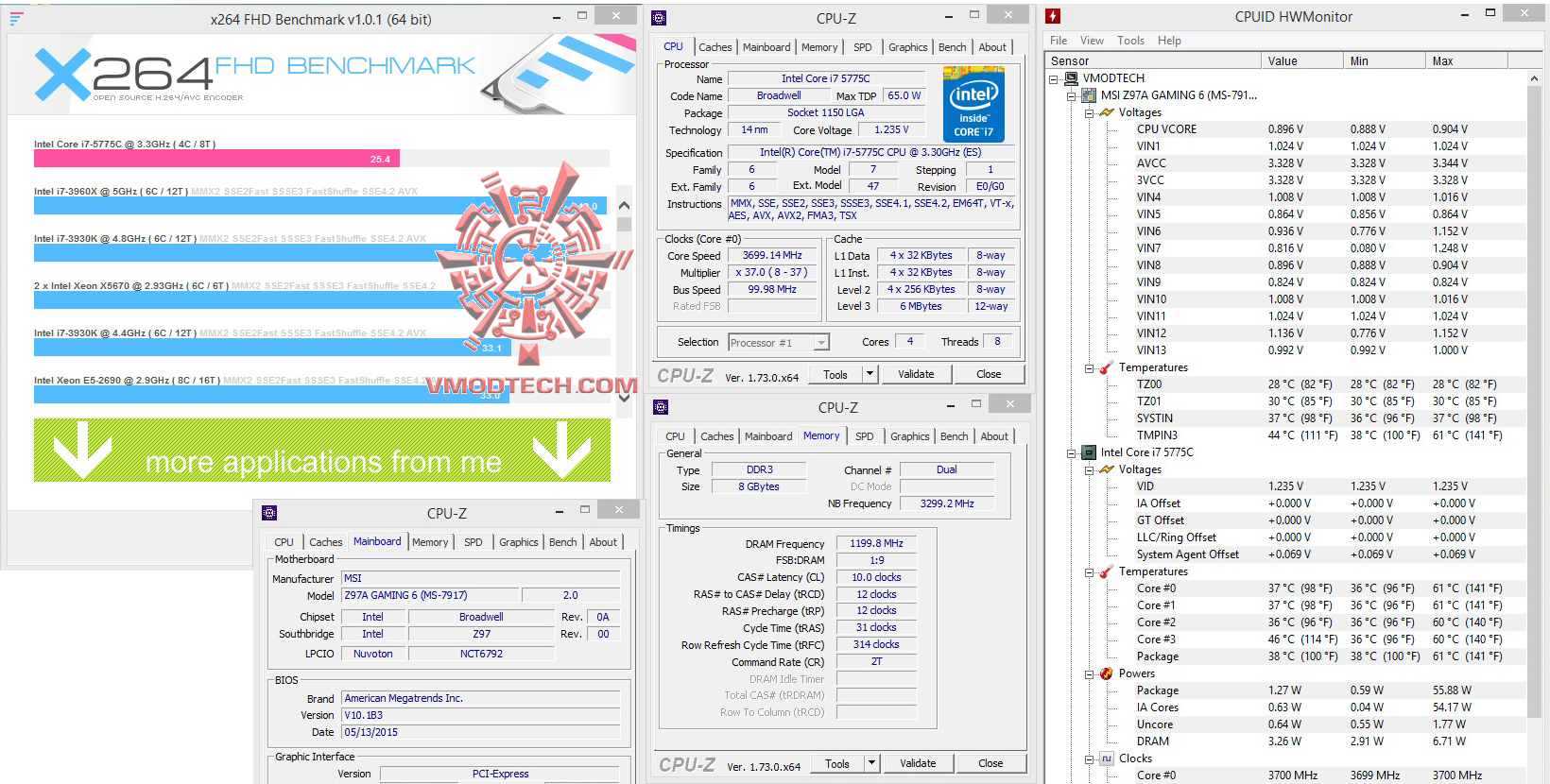
Task: Click the Value column header in HWMonitor
Action: [1302, 60]
